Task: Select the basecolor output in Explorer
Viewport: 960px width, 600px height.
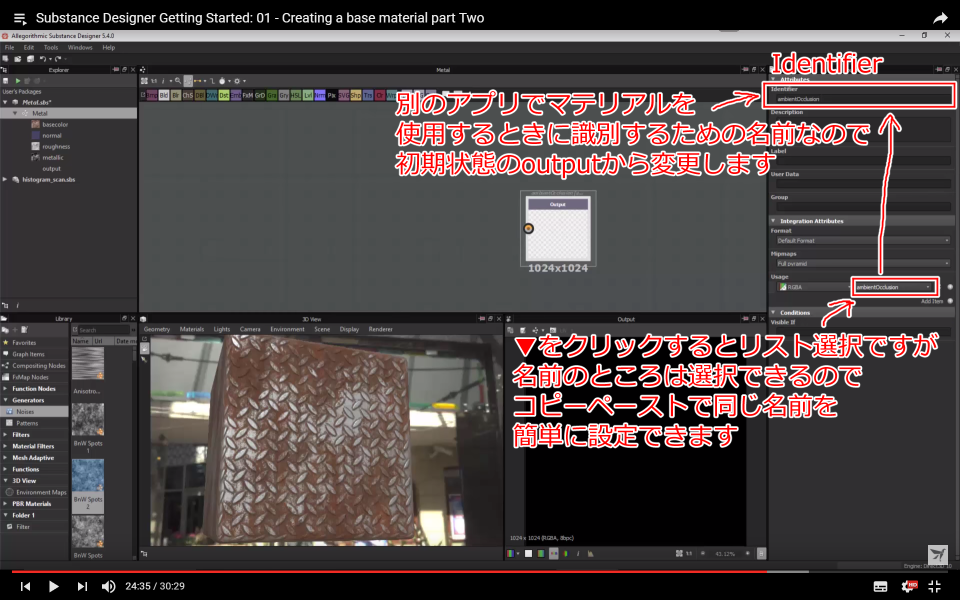Action: point(54,124)
